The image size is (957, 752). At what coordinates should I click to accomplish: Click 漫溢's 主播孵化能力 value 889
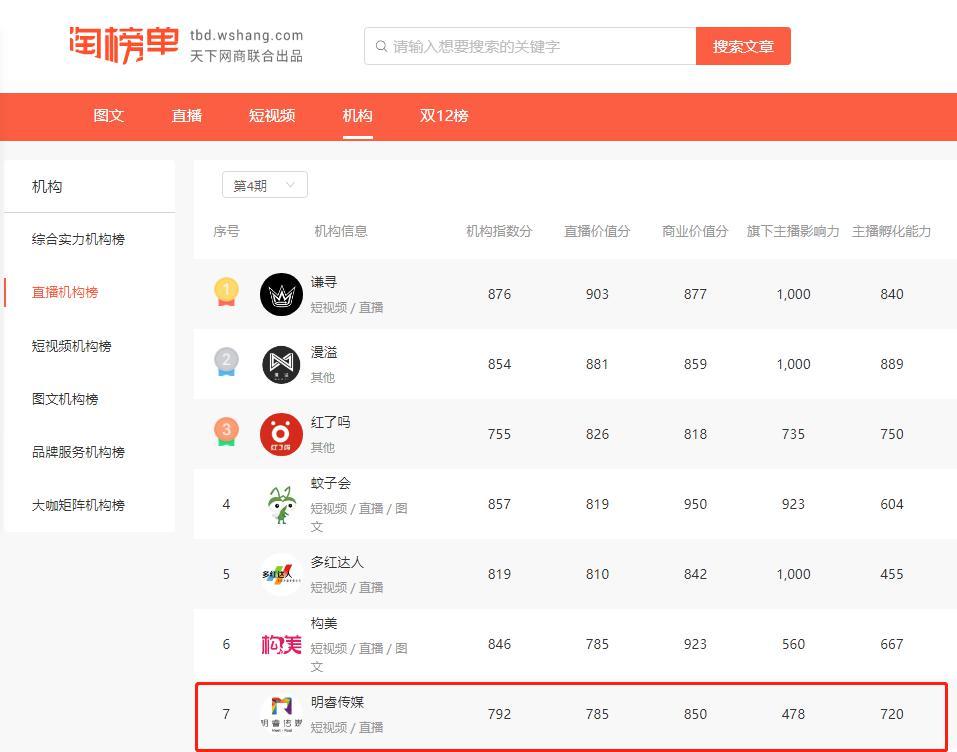click(x=892, y=364)
